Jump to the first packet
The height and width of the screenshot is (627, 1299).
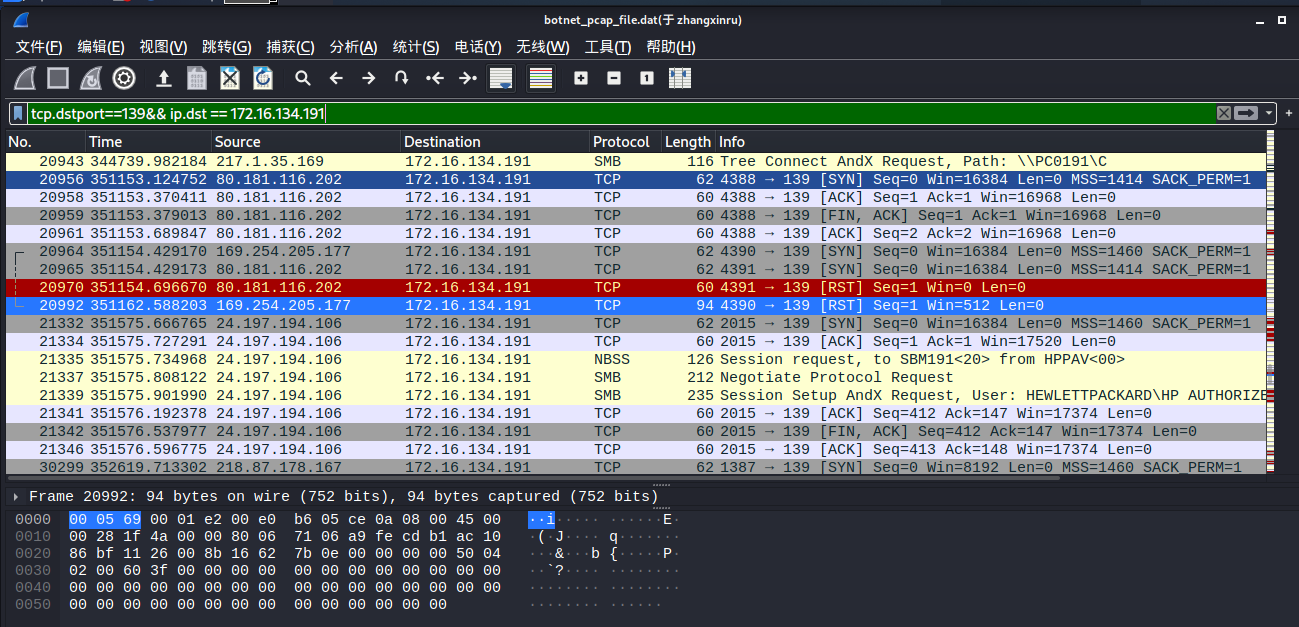[435, 78]
